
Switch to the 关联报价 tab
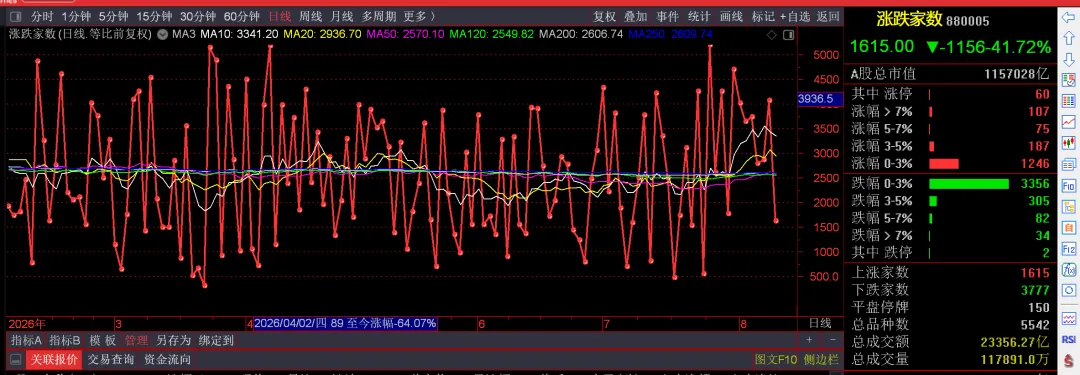pyautogui.click(x=53, y=359)
